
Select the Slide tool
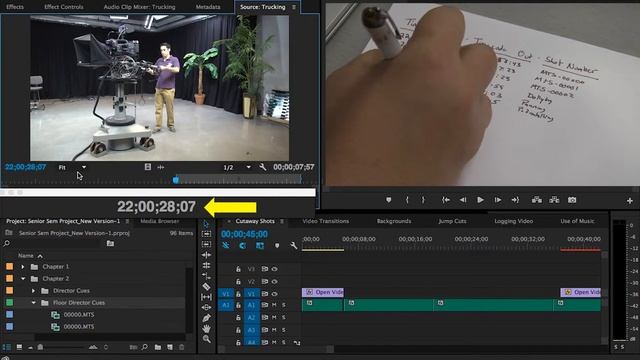(x=206, y=307)
